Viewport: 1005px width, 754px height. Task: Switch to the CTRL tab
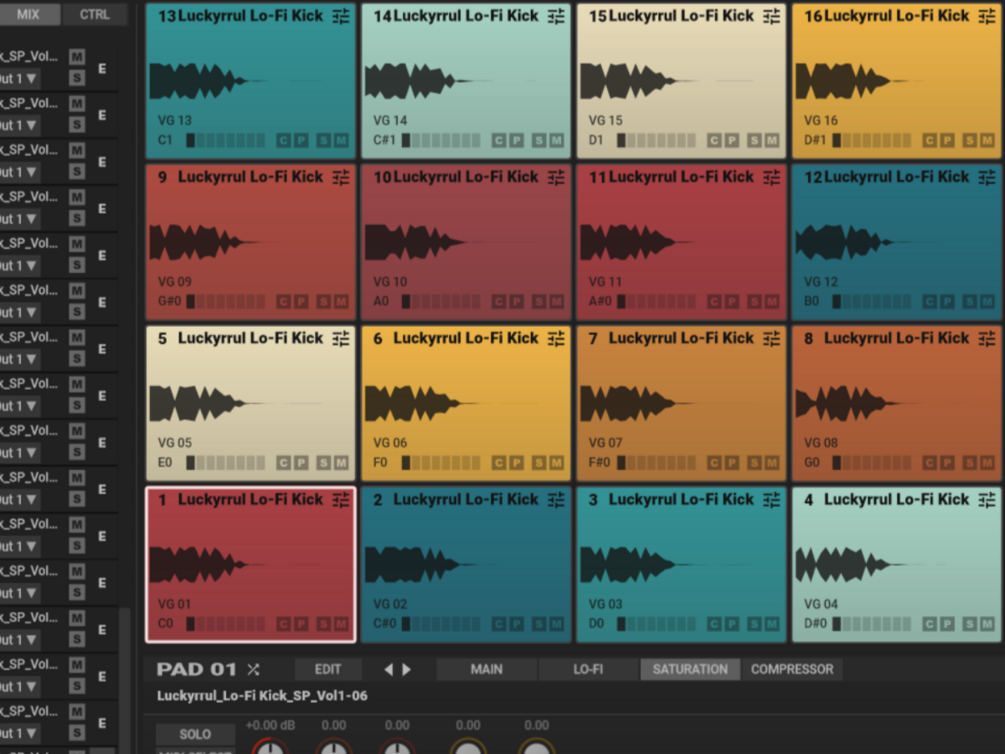coord(95,14)
